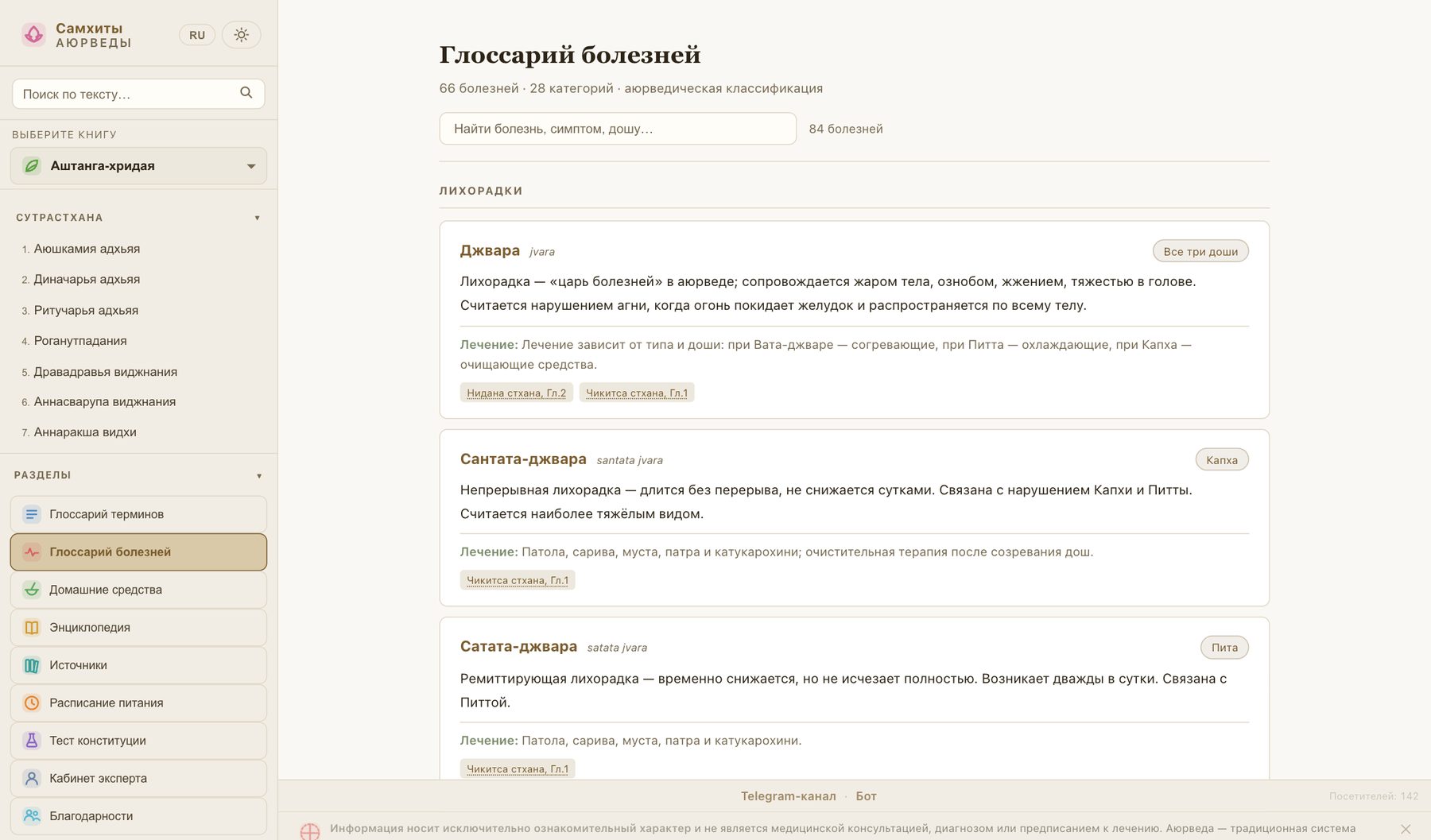Click the Капха dosha tag
Screen dimensions: 1431x840
(x=1222, y=459)
